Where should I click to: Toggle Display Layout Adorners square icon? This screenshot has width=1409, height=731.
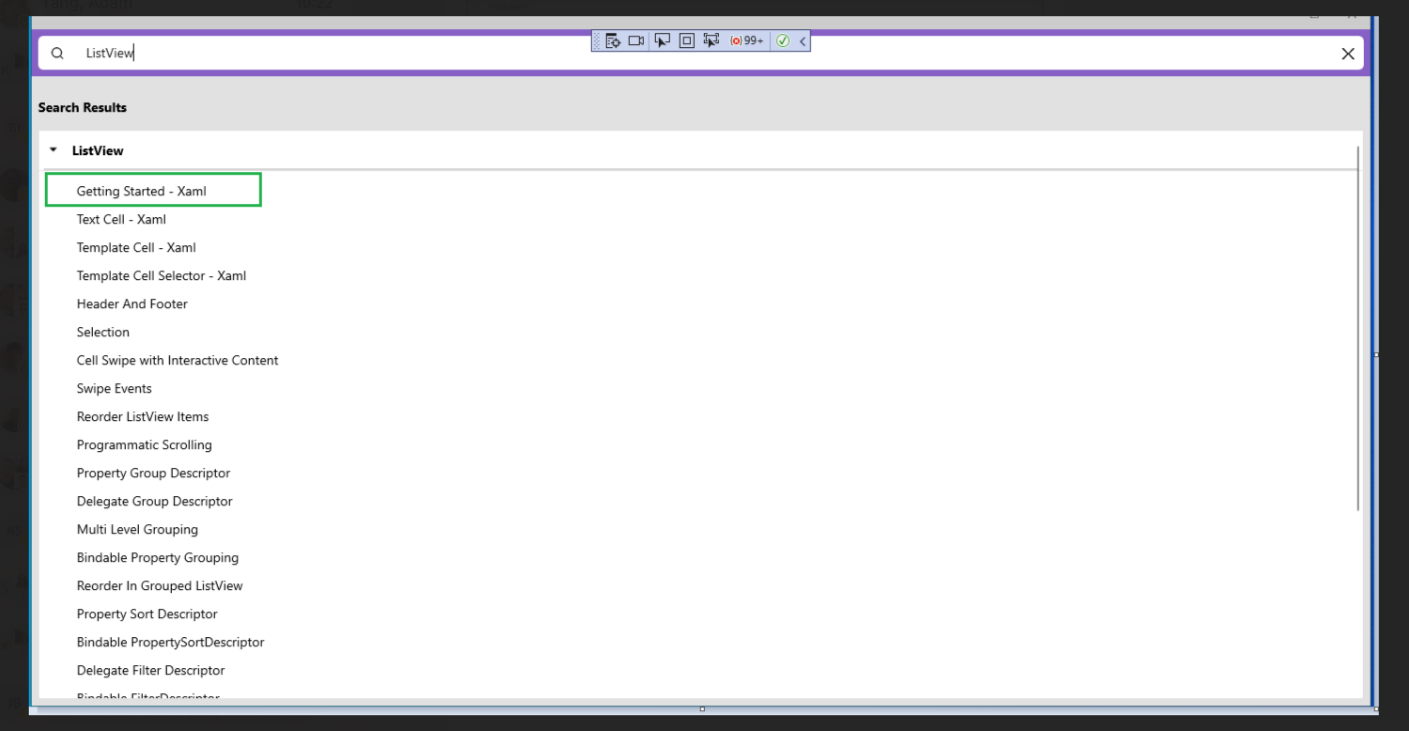(x=686, y=41)
